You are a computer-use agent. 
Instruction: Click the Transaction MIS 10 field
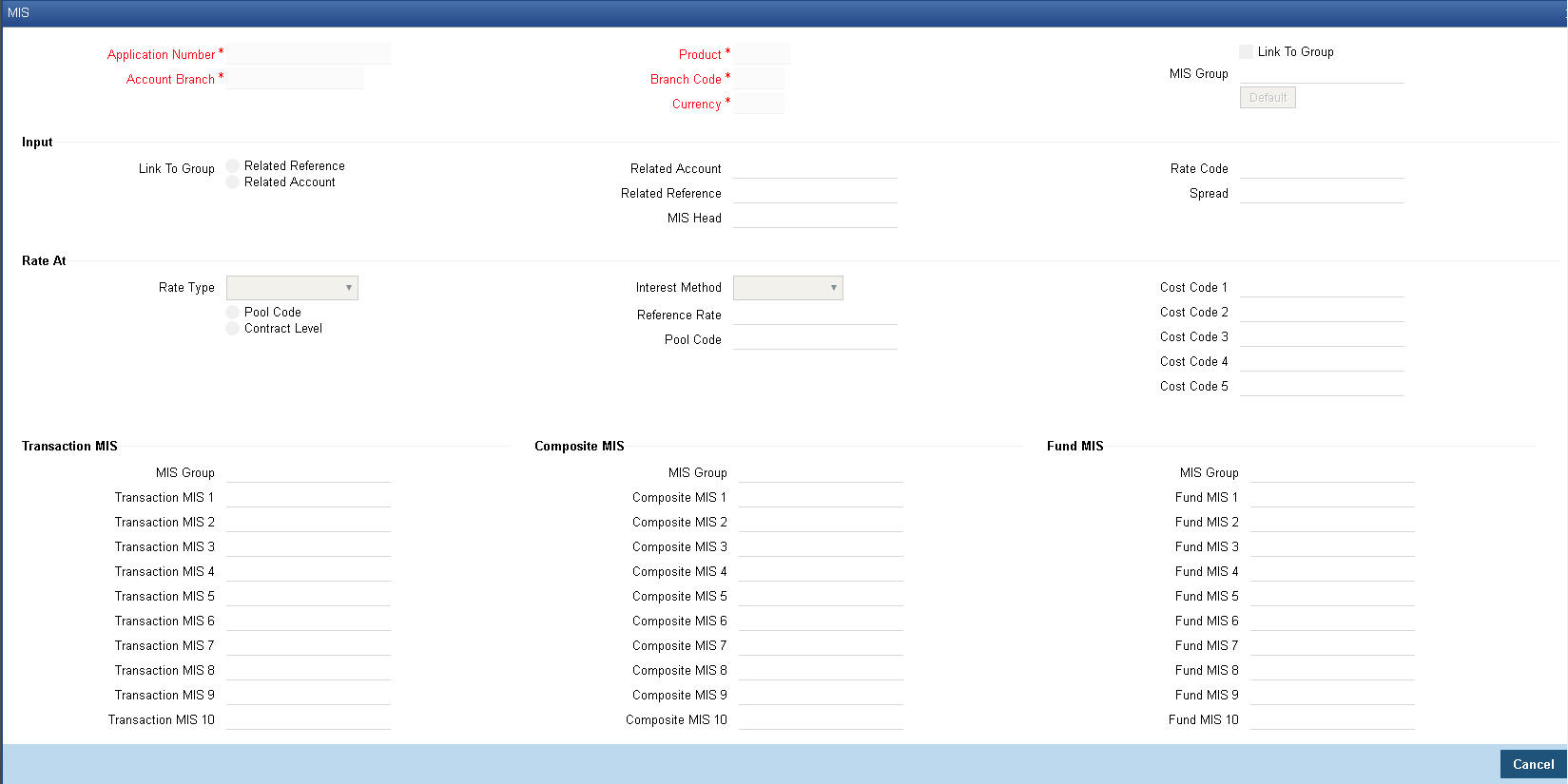308,719
